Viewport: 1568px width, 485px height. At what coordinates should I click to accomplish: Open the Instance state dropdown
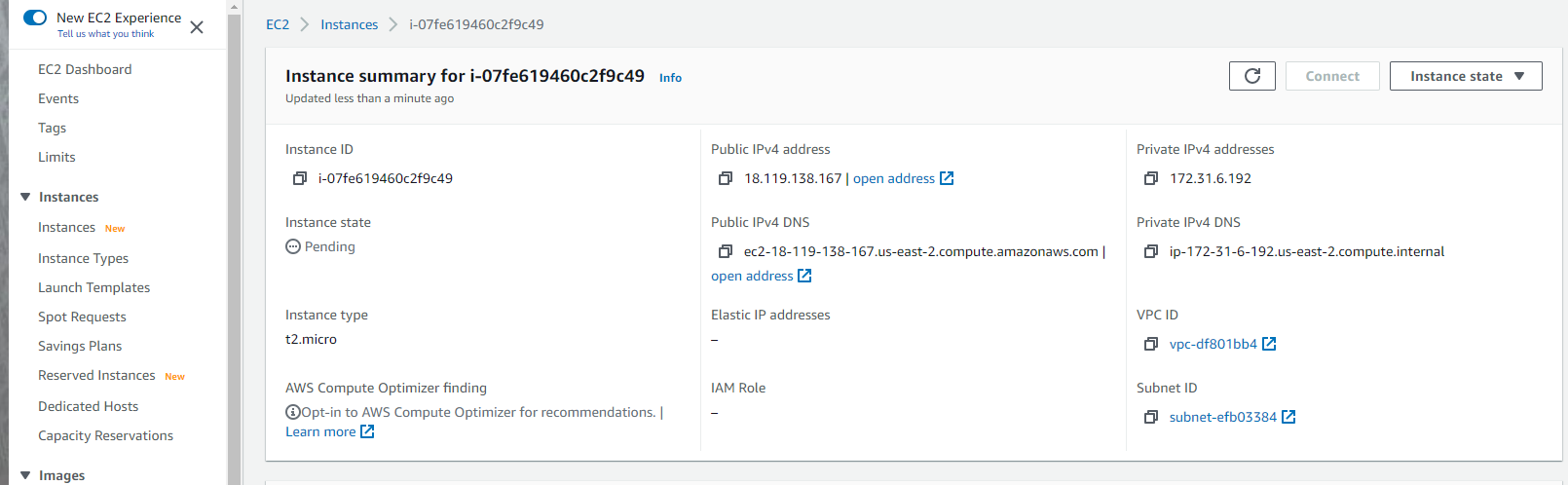(x=1466, y=76)
